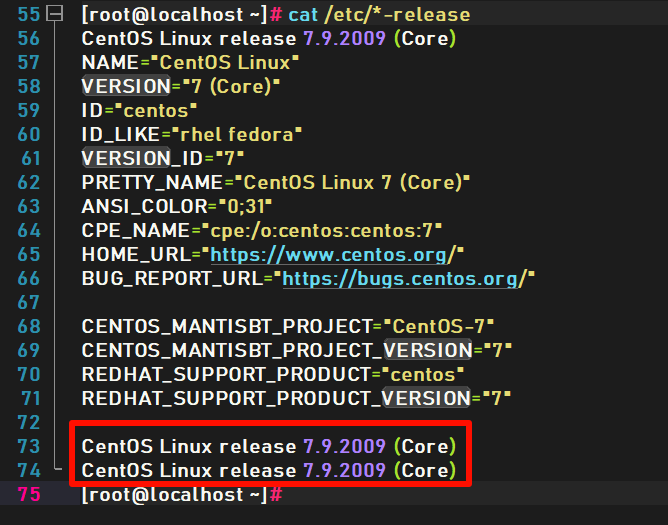Click line number 75 in gutter

(29, 494)
